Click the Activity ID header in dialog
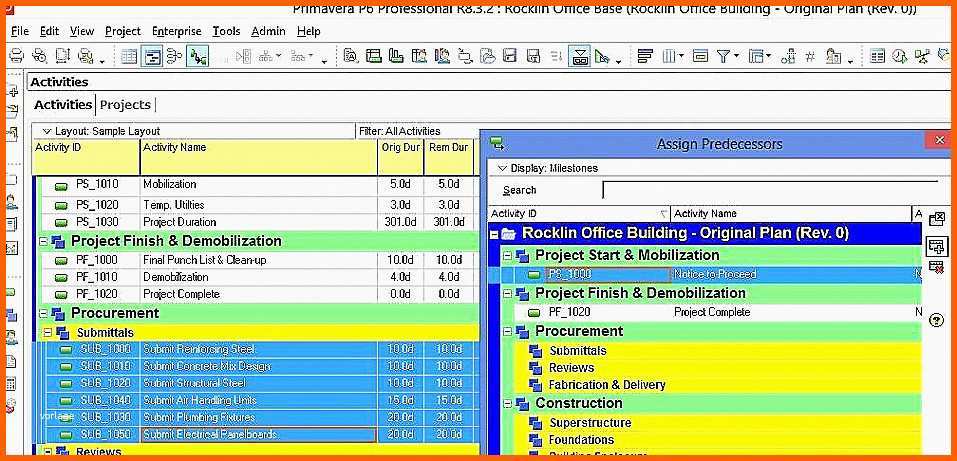 [x=579, y=214]
